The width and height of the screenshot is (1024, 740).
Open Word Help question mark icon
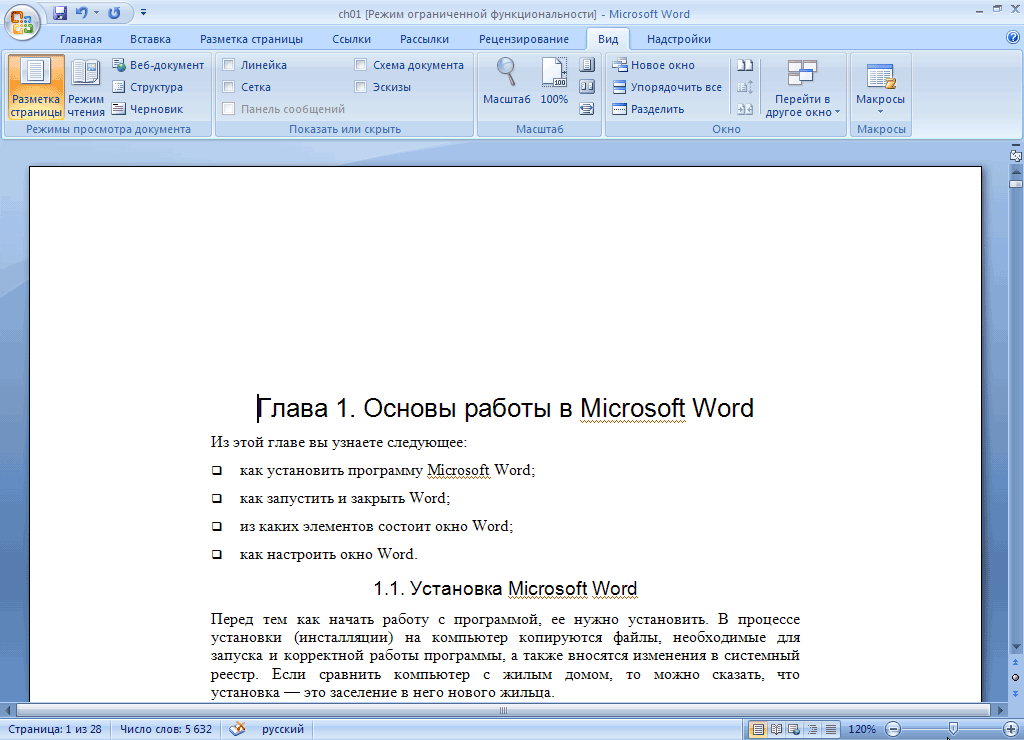click(1013, 38)
